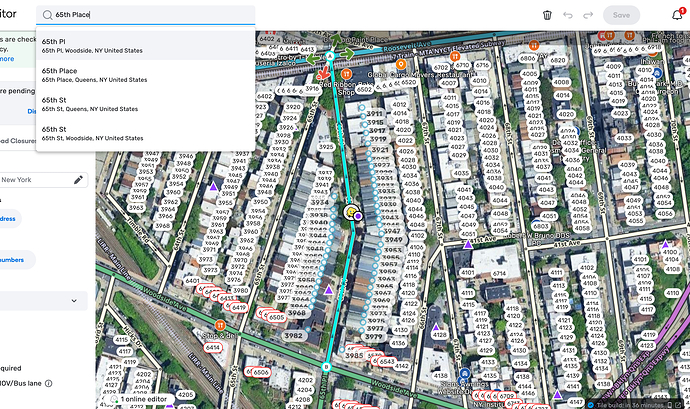This screenshot has height=409, width=690.
Task: Click house number 3968 label near Woodside Ave
Action: [x=297, y=313]
